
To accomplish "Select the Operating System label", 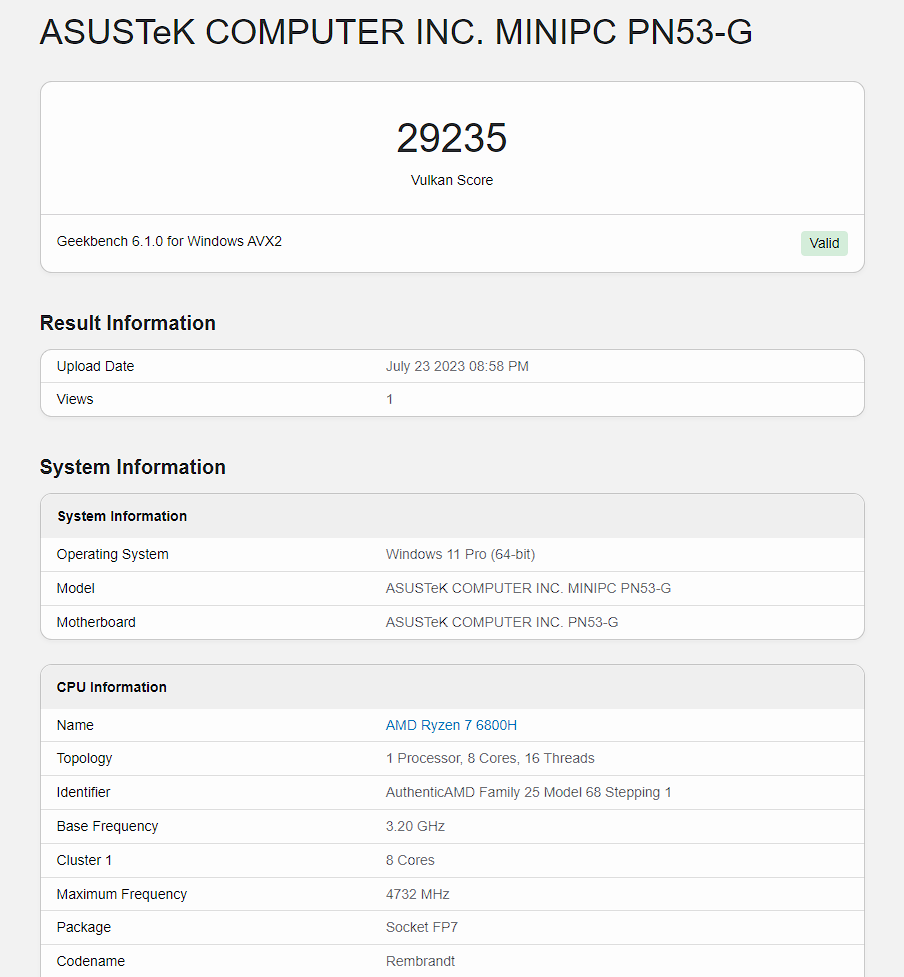I will coord(113,555).
